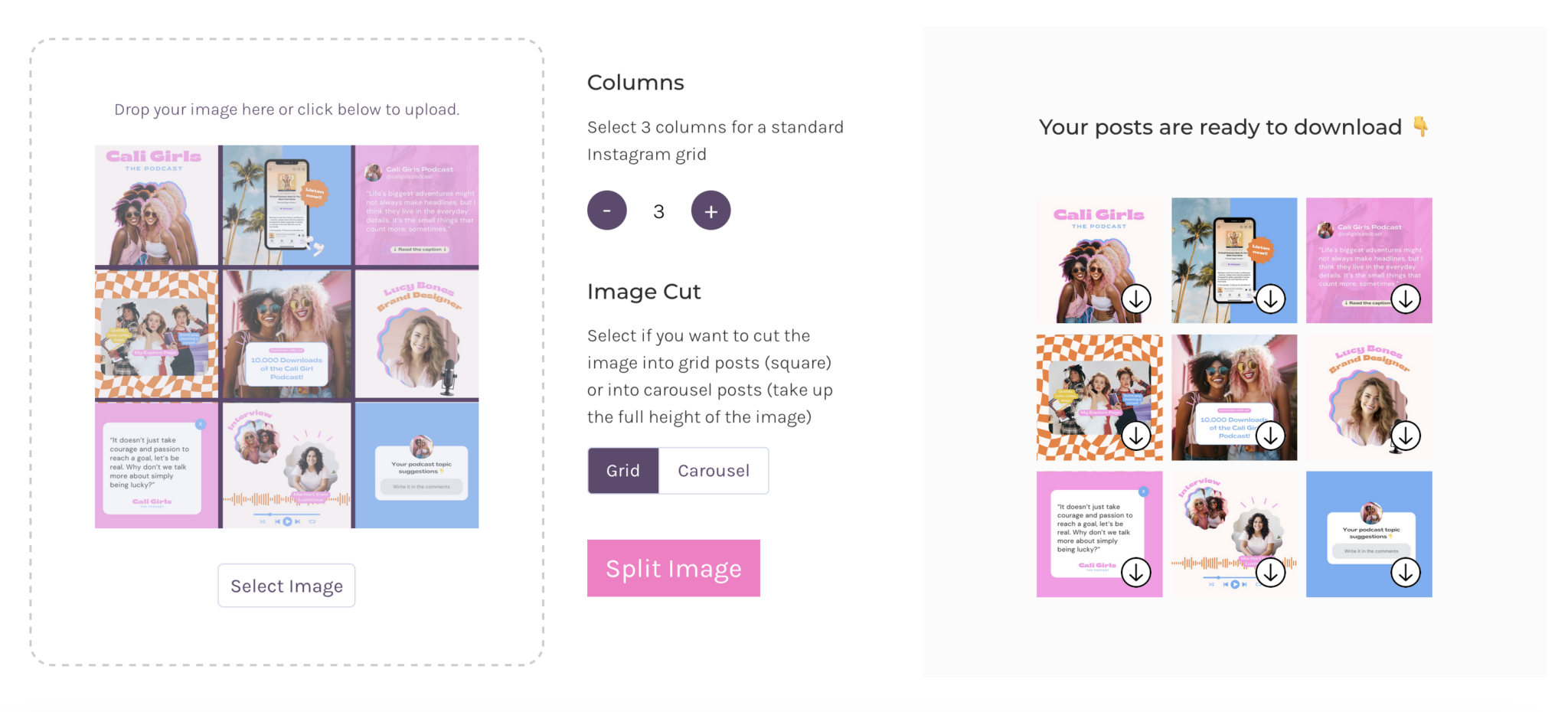Increase the column count
The width and height of the screenshot is (1568, 712).
tap(710, 210)
